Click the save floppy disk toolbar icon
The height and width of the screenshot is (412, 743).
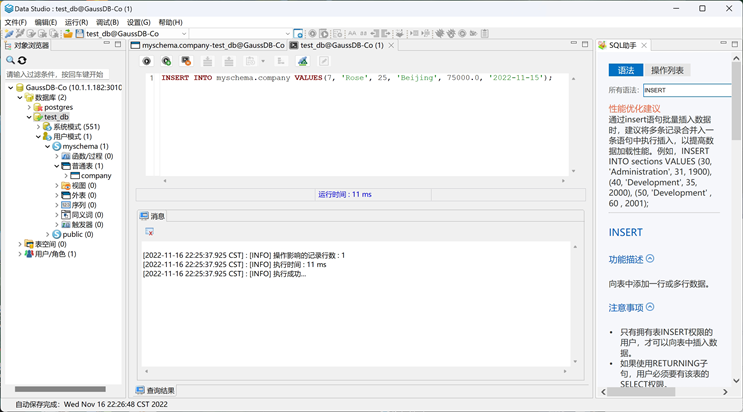click(79, 34)
